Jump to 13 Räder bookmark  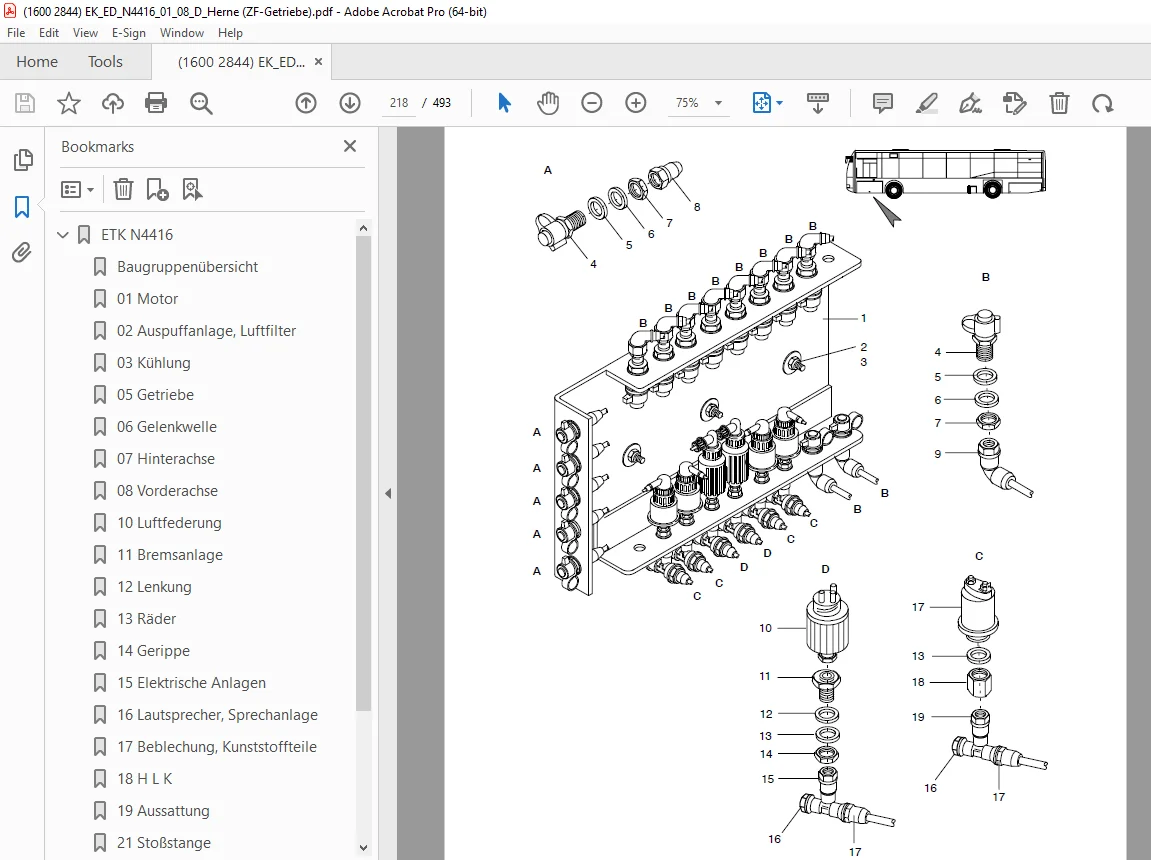(146, 619)
